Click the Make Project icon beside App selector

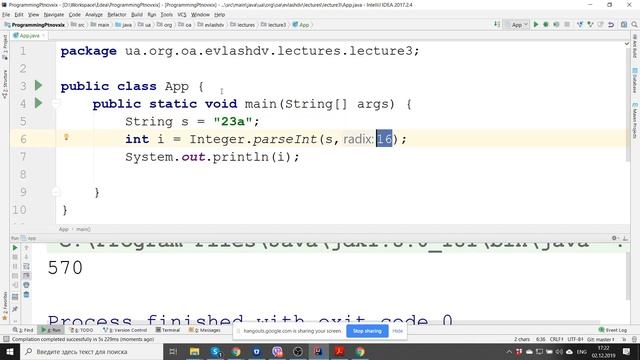point(497,24)
